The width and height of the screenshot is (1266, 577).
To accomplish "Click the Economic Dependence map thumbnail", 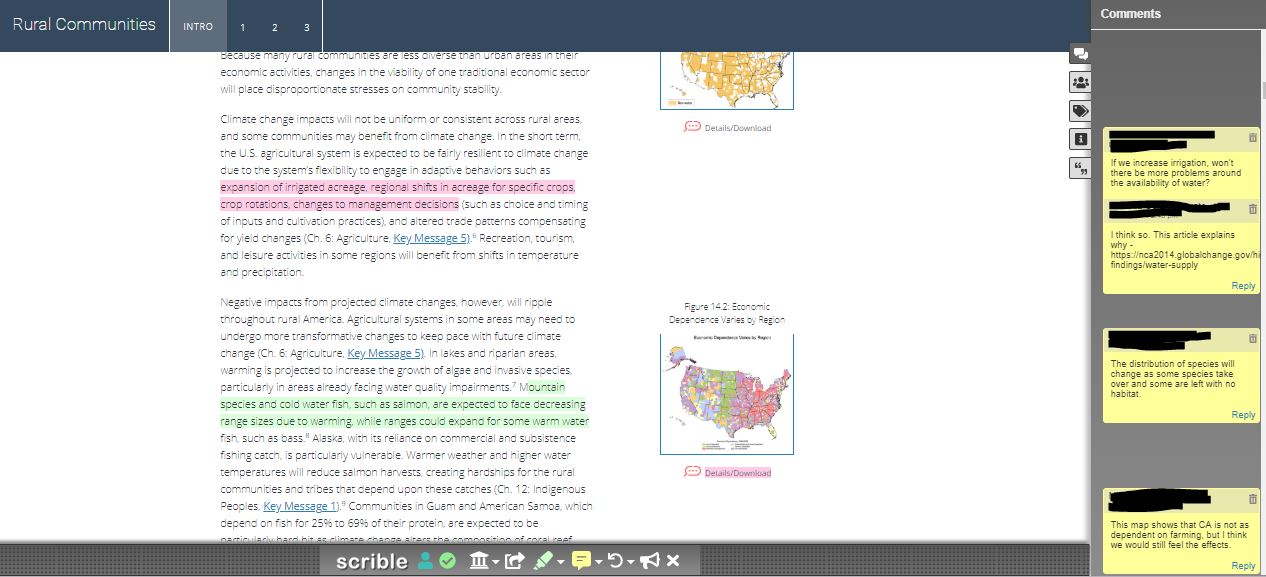I will (x=726, y=392).
